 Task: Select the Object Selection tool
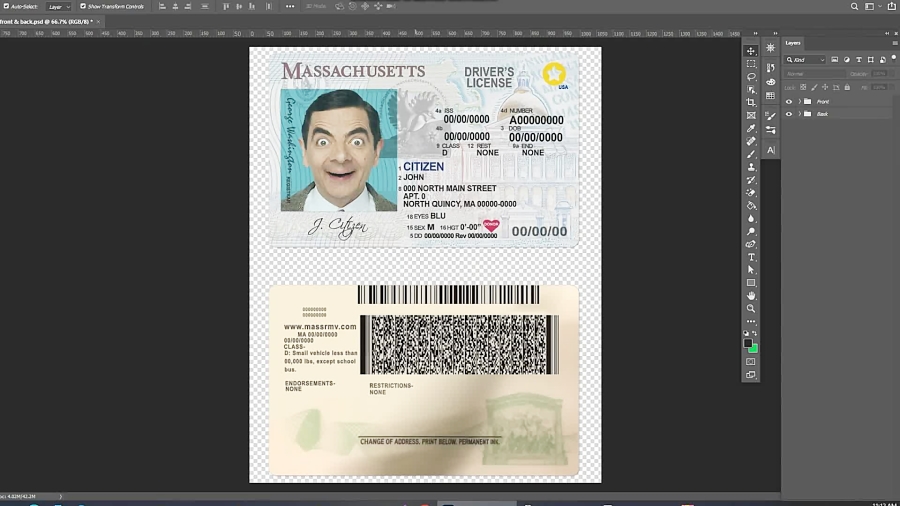coord(751,89)
